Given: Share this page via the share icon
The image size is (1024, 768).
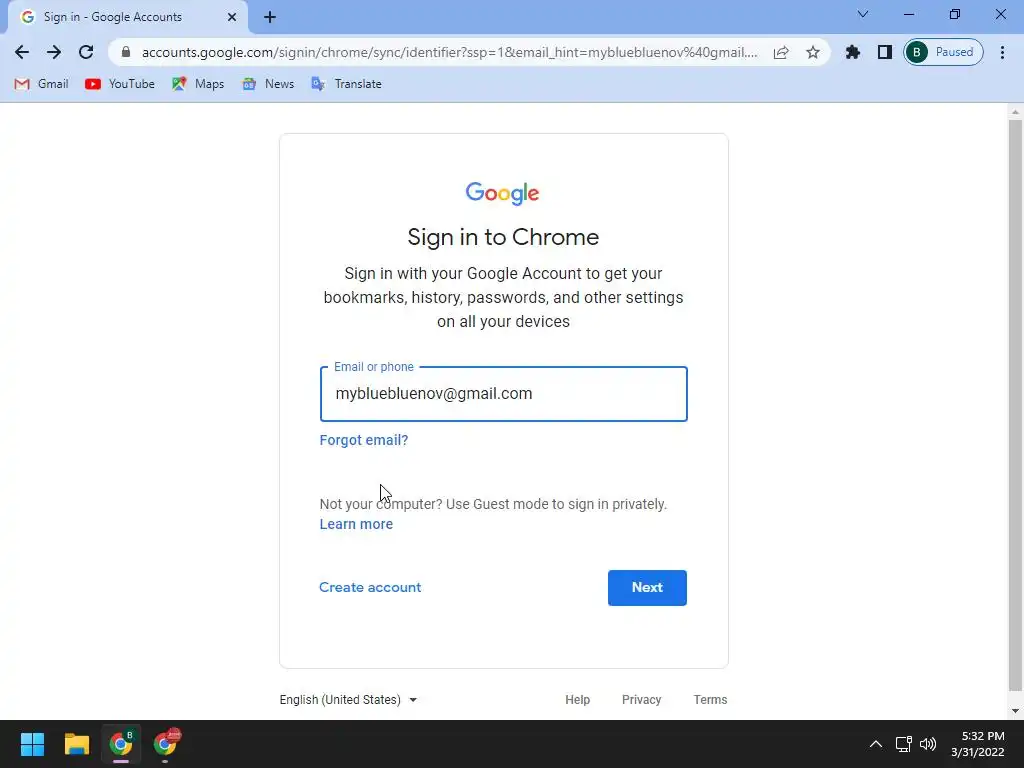Looking at the screenshot, I should 781,52.
